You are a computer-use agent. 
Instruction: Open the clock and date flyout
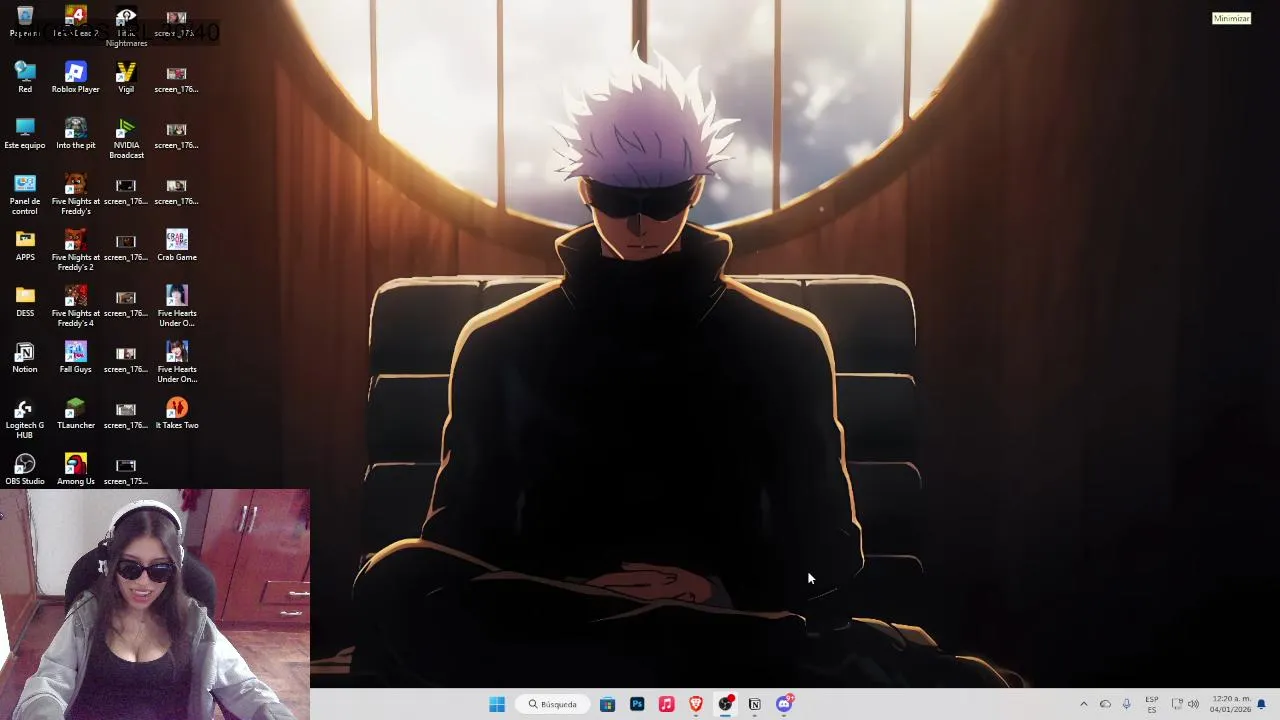[1230, 704]
